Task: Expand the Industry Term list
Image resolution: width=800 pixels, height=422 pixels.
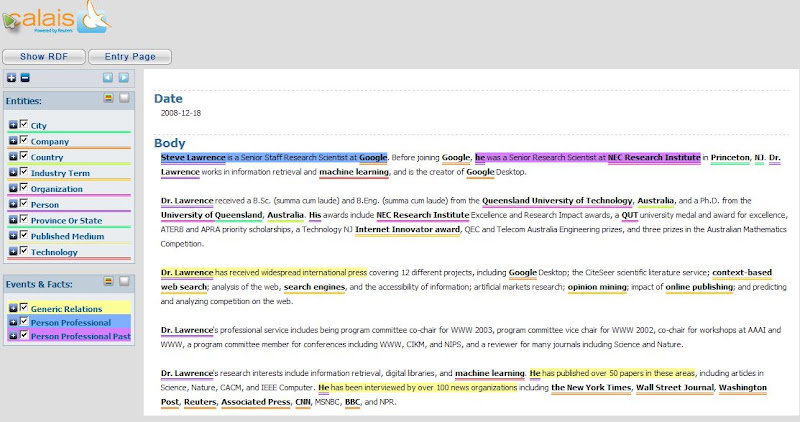Action: 13,172
